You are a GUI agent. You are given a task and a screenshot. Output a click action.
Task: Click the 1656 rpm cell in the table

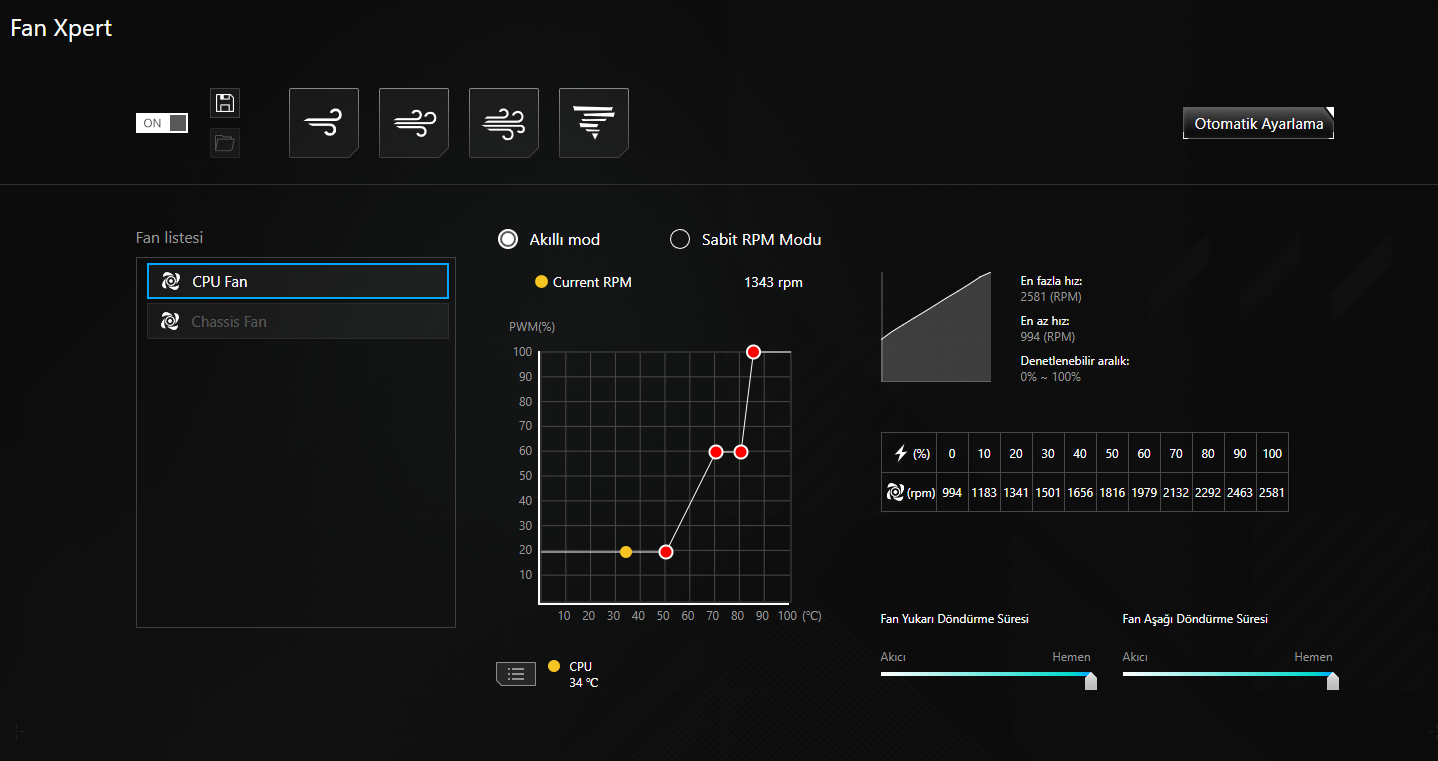point(1080,492)
